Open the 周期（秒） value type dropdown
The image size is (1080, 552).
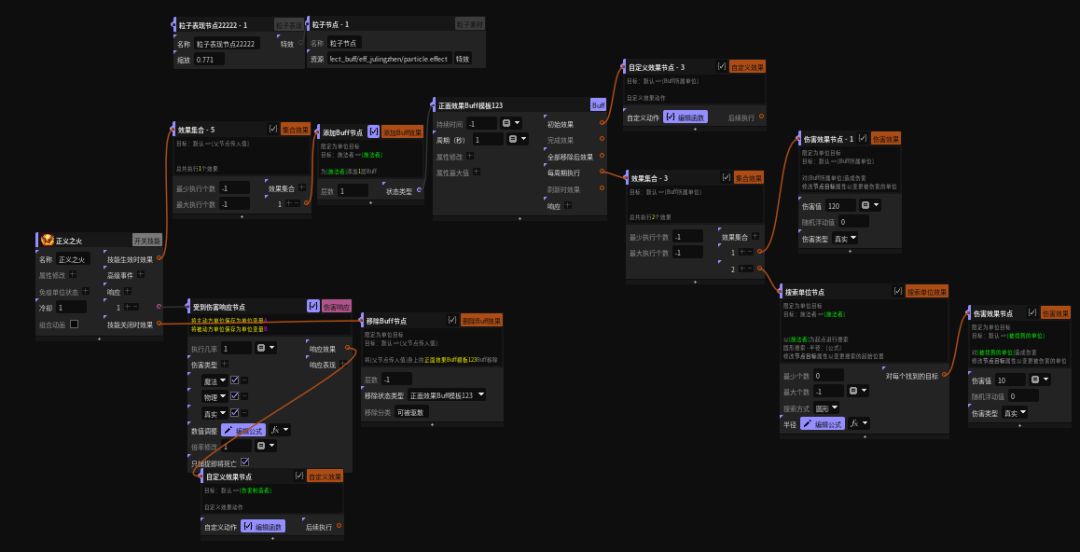coord(517,139)
